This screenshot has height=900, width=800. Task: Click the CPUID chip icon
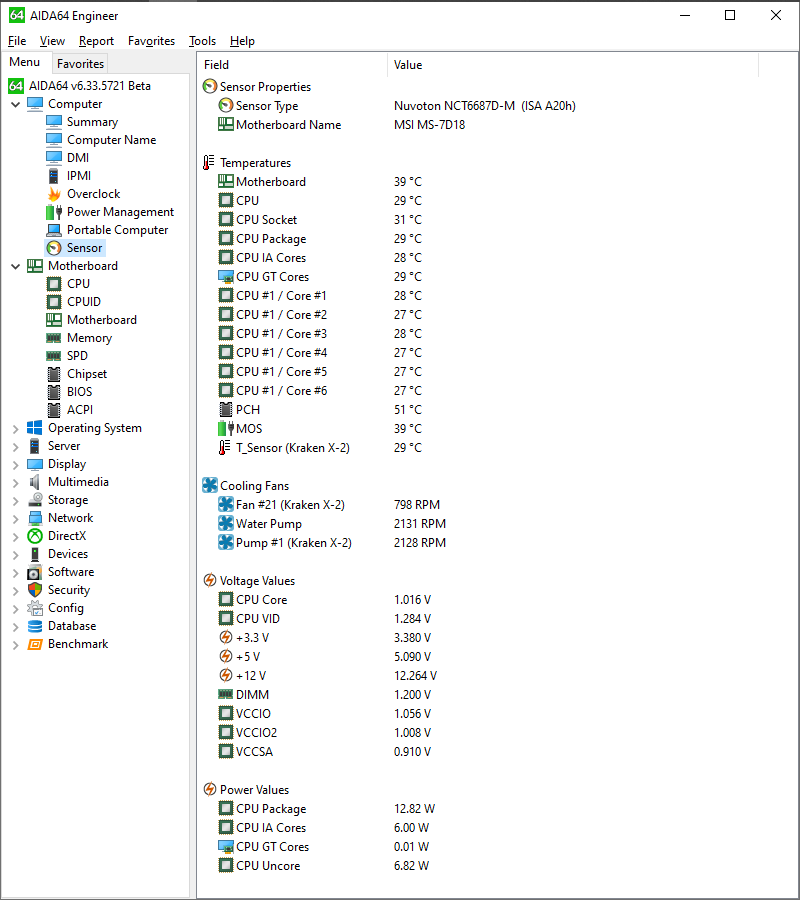[54, 302]
